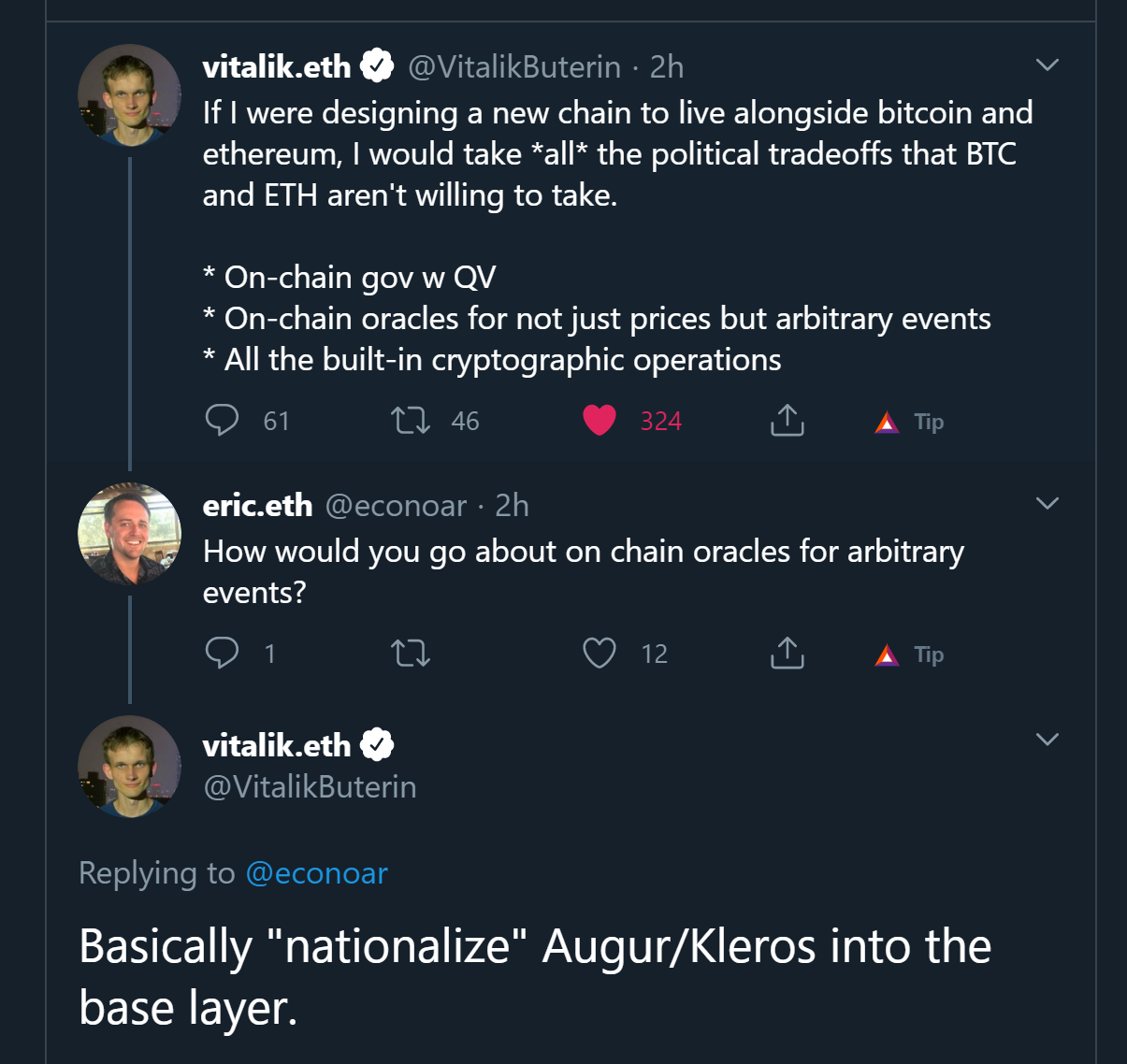
Task: Open the chevron menu on eric.eth's tweet
Action: click(x=1048, y=503)
